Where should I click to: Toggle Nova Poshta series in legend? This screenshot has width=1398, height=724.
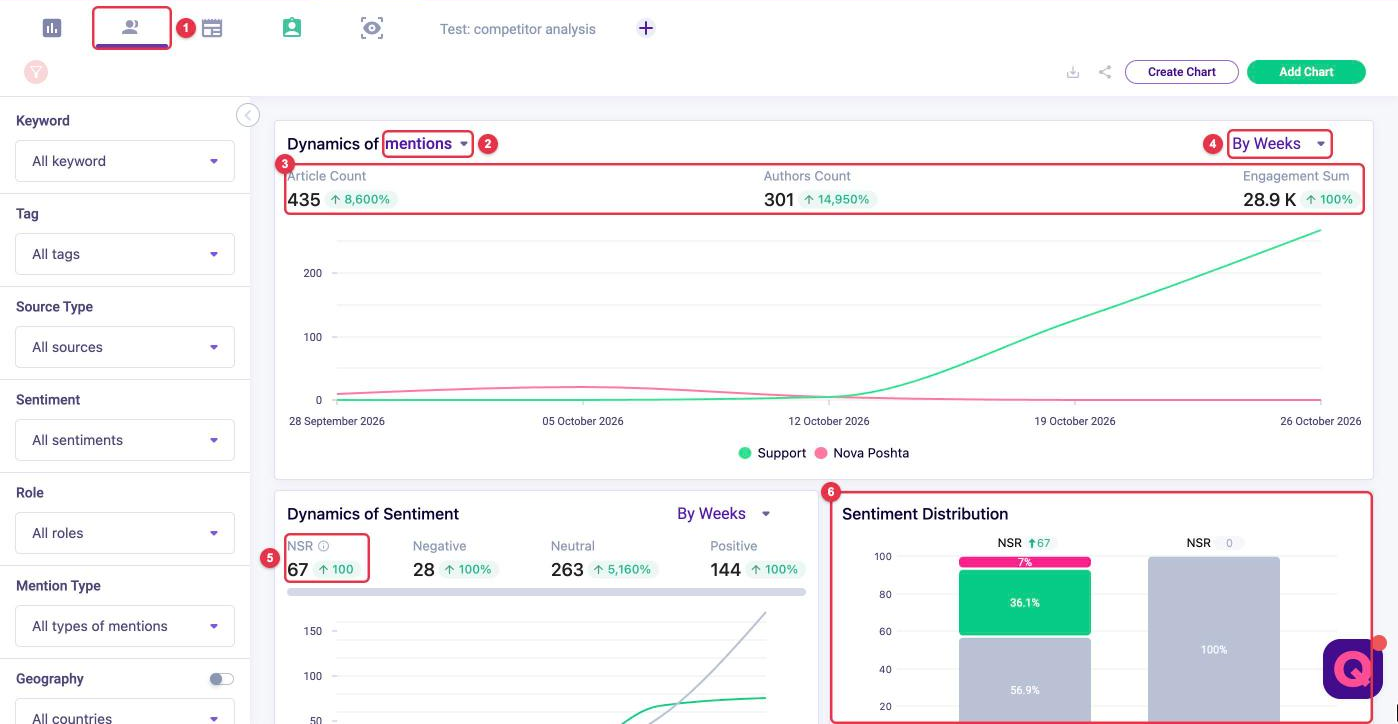point(862,453)
